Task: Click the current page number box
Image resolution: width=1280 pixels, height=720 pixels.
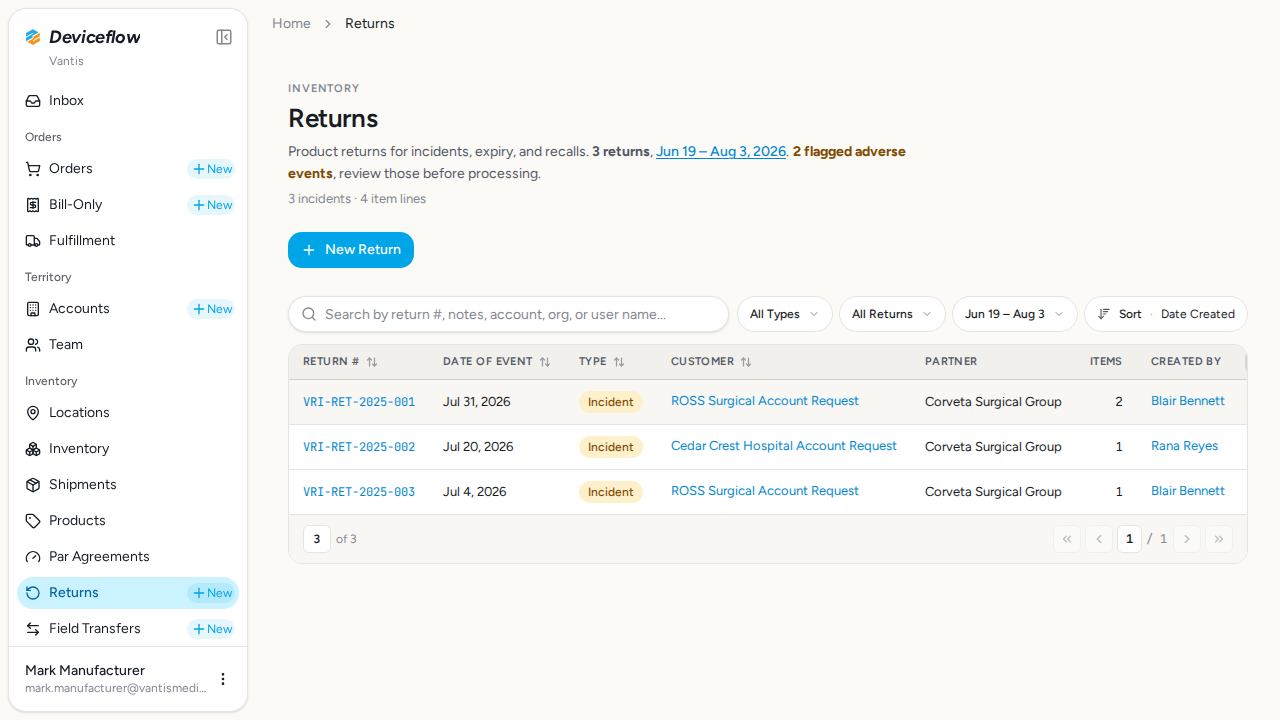Action: [x=1129, y=539]
